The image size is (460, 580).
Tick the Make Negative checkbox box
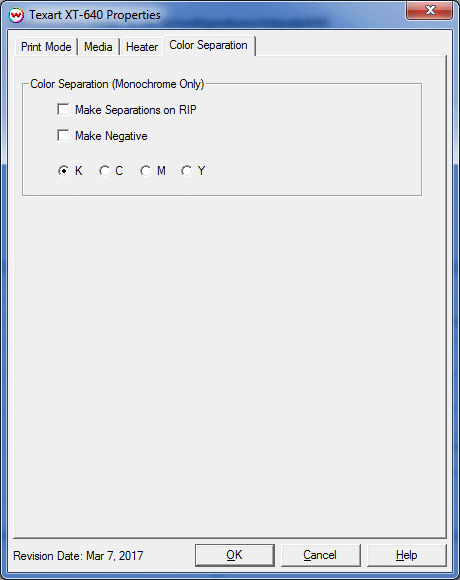coord(63,135)
